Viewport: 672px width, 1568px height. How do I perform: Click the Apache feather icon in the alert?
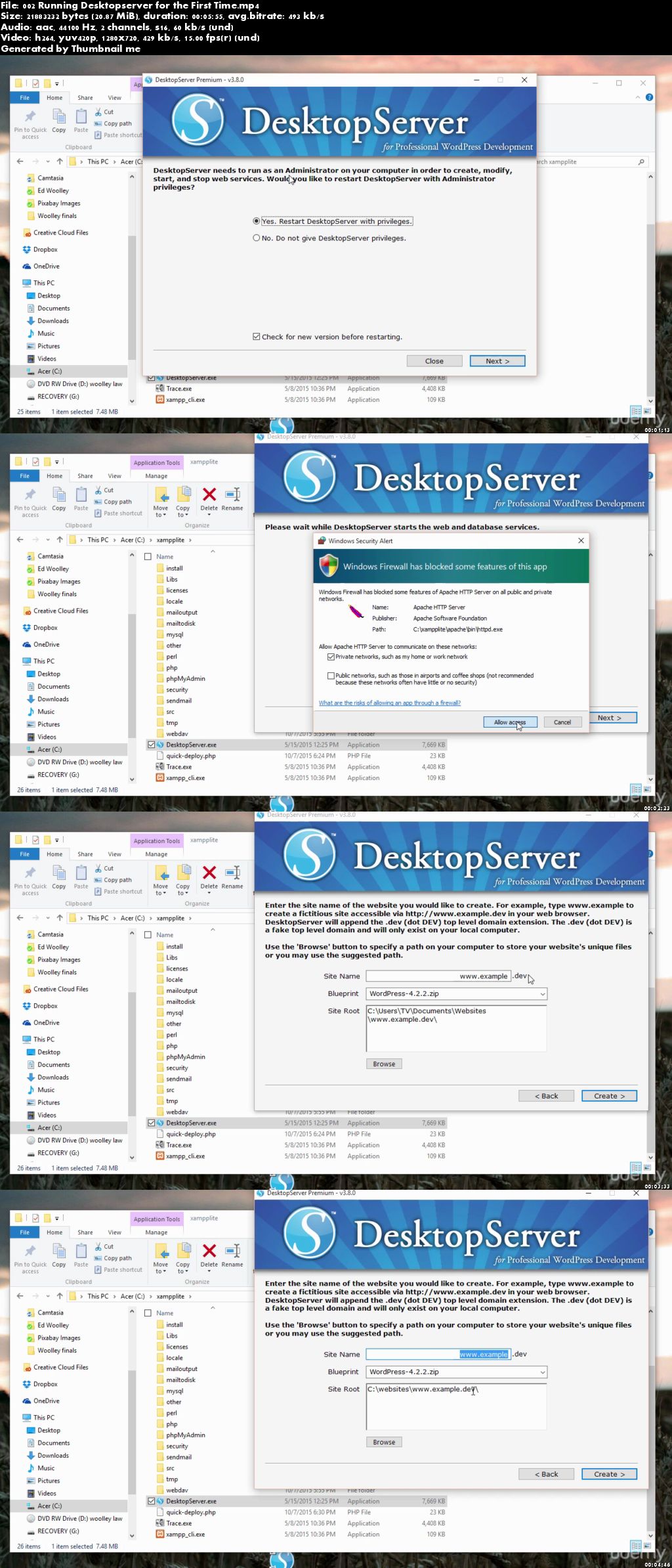tap(356, 612)
